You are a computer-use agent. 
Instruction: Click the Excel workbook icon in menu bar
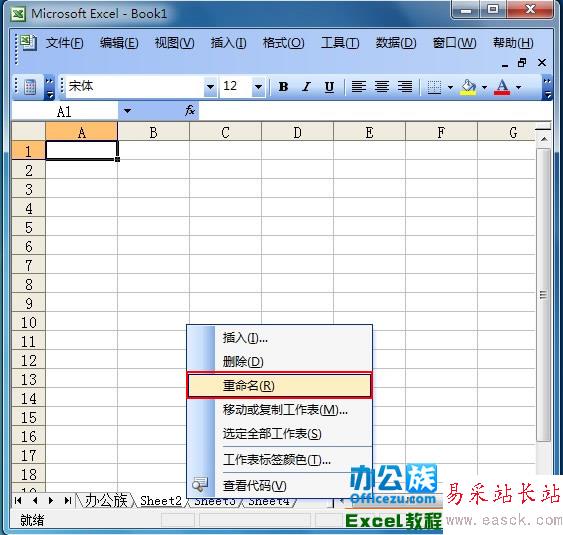(x=28, y=43)
